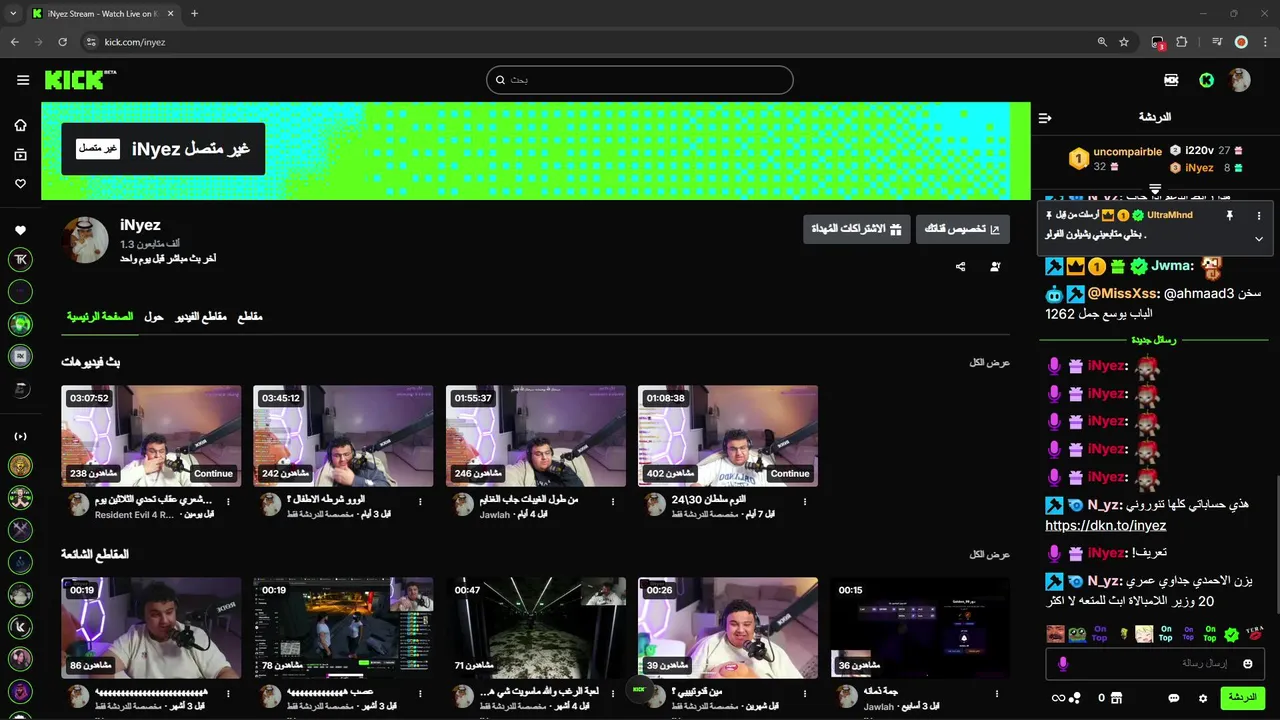Viewport: 1280px width, 720px height.
Task: Open chat settings with the gear icon
Action: (x=1203, y=698)
